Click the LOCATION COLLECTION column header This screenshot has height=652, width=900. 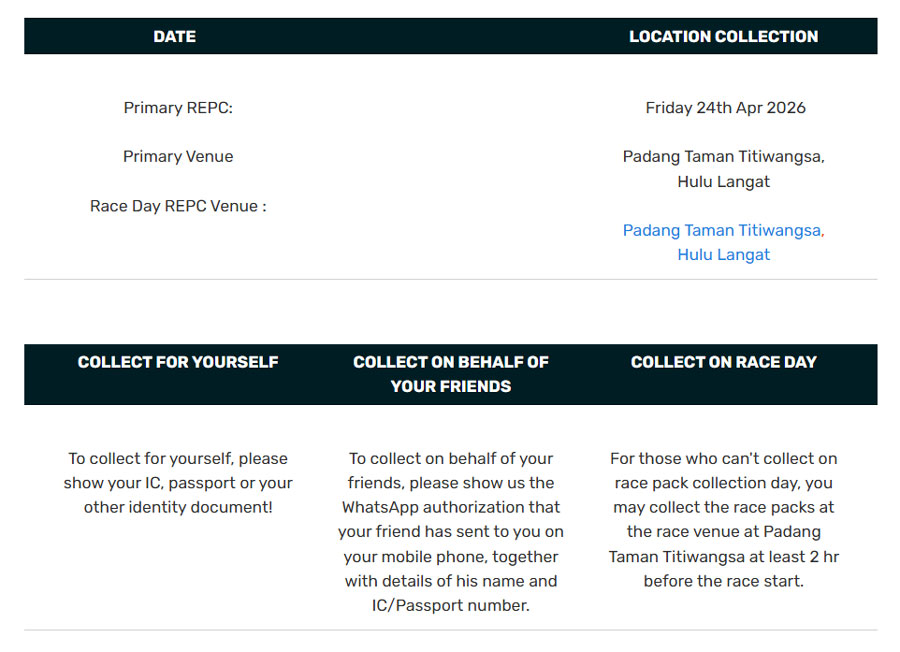tap(723, 37)
